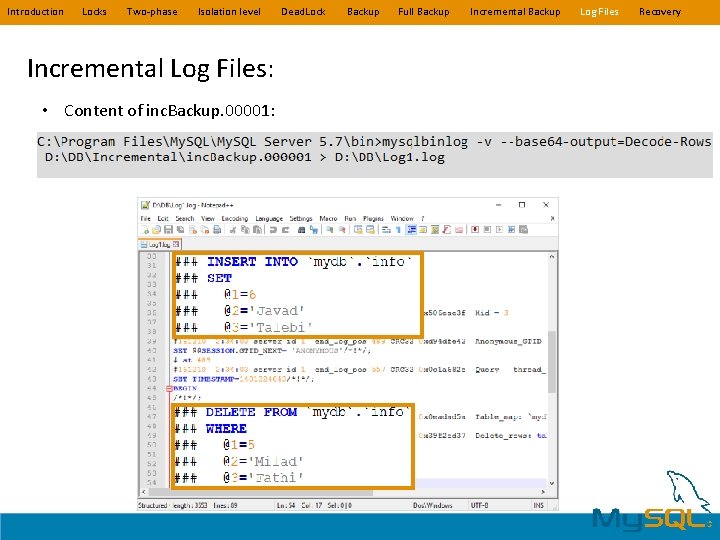720x540 pixels.
Task: Toggle Show All Characters pilcrow icon
Action: (x=398, y=230)
